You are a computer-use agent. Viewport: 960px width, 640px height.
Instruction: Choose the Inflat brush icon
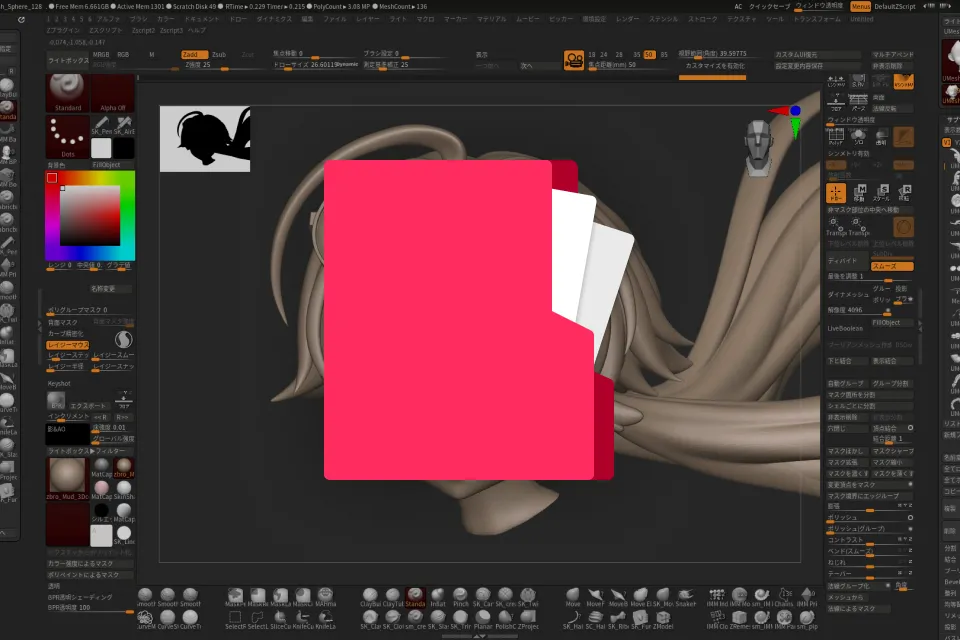click(x=438, y=597)
